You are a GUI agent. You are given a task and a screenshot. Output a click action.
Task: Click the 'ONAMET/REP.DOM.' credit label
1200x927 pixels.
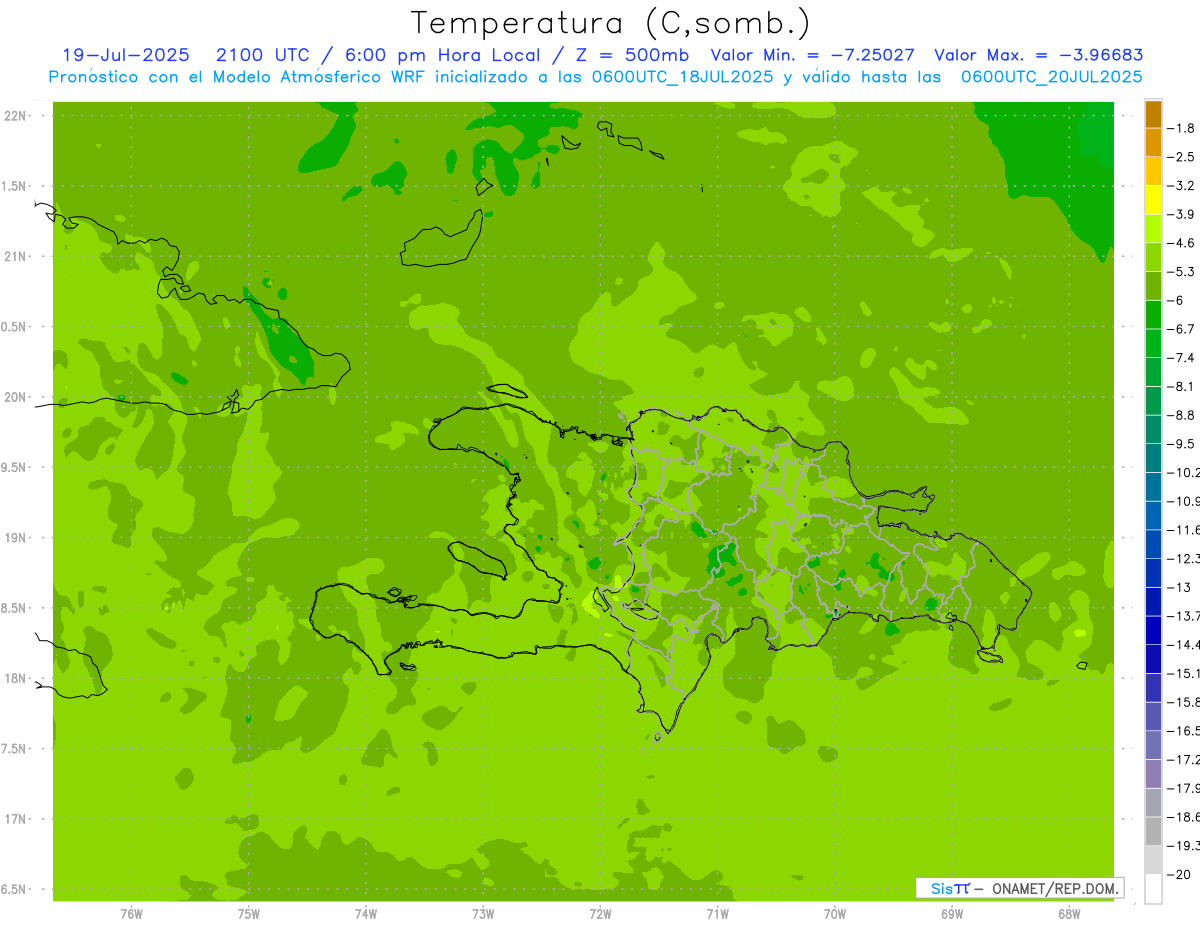coord(1055,888)
